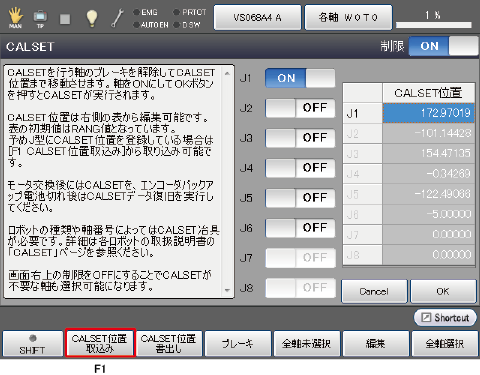Click J8 value 0.00000
This screenshot has width=480, height=375.
pyautogui.click(x=428, y=255)
